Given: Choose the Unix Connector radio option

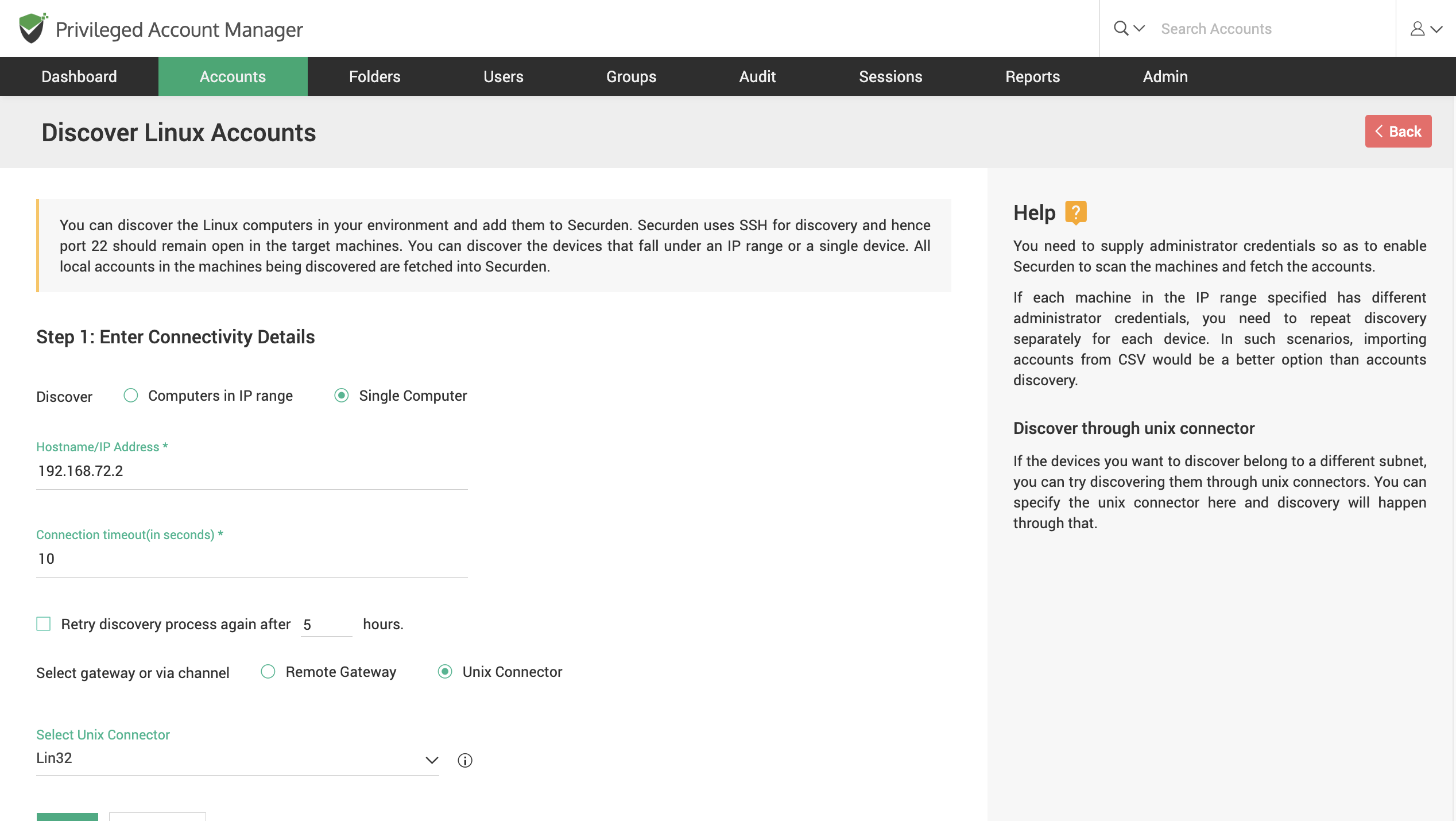Looking at the screenshot, I should click(445, 672).
